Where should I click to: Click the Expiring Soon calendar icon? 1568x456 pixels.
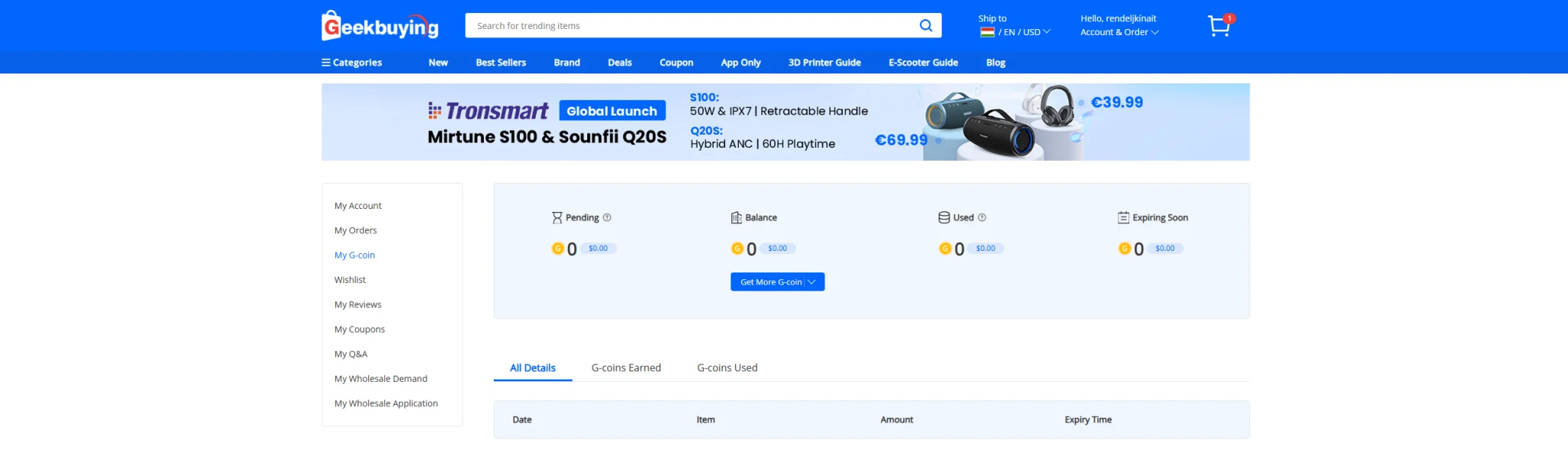pos(1123,217)
